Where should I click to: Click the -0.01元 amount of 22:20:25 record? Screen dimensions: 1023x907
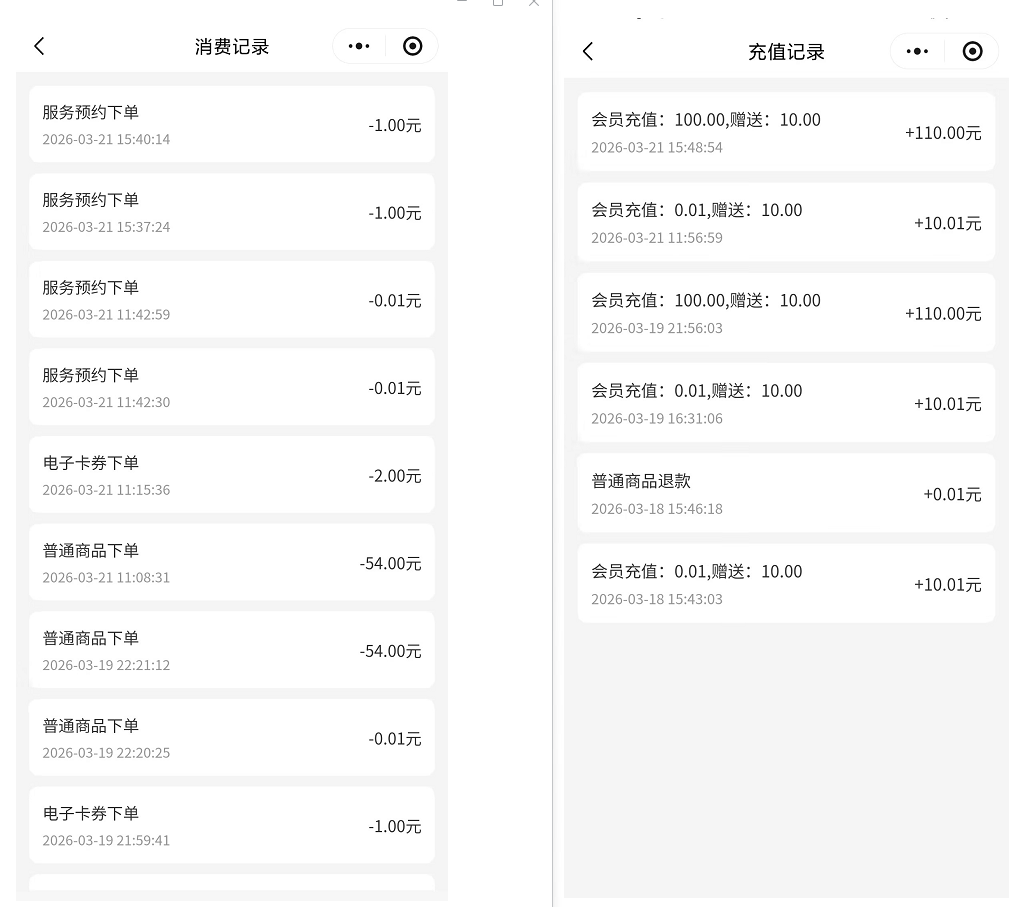pos(395,739)
